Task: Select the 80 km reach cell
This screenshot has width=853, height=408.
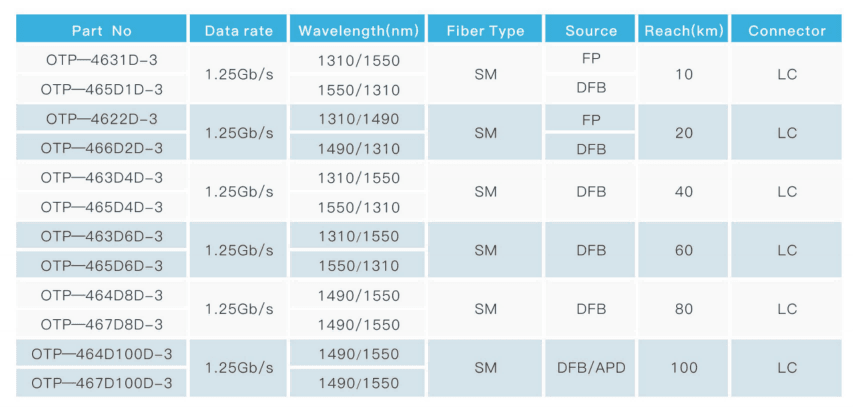Action: point(683,310)
